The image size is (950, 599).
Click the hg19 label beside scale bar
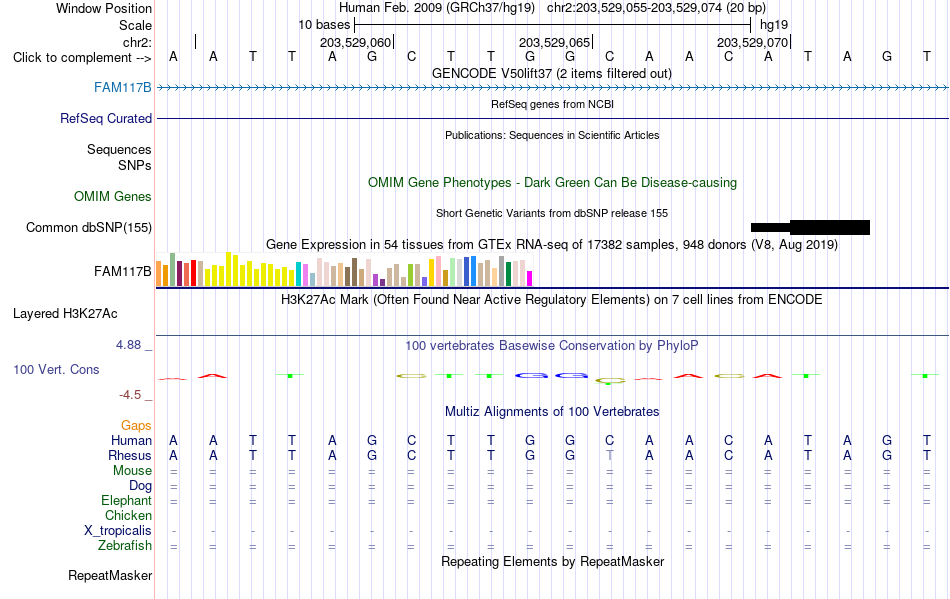pyautogui.click(x=774, y=25)
